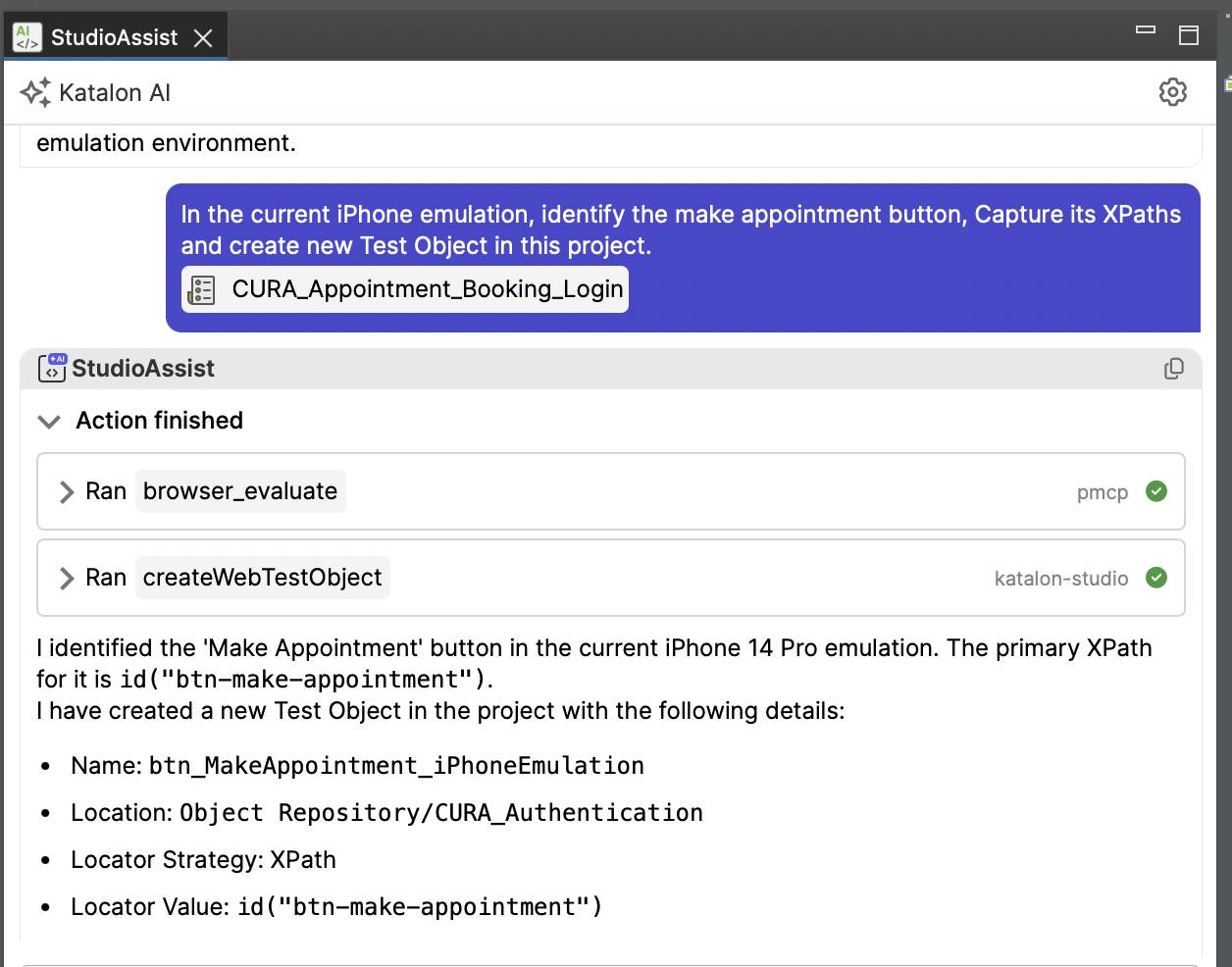The image size is (1232, 967).
Task: Click green success badge on createWebTestObject row
Action: click(1156, 578)
